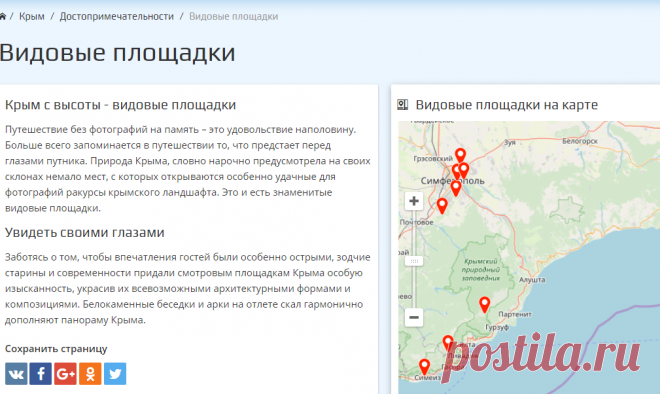Select the map marker above Симеиз
This screenshot has height=394, width=660.
[424, 367]
